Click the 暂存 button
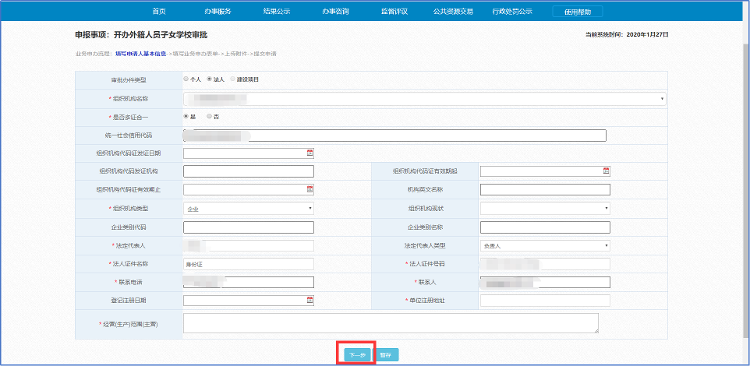Image resolution: width=750 pixels, height=366 pixels. [x=386, y=355]
